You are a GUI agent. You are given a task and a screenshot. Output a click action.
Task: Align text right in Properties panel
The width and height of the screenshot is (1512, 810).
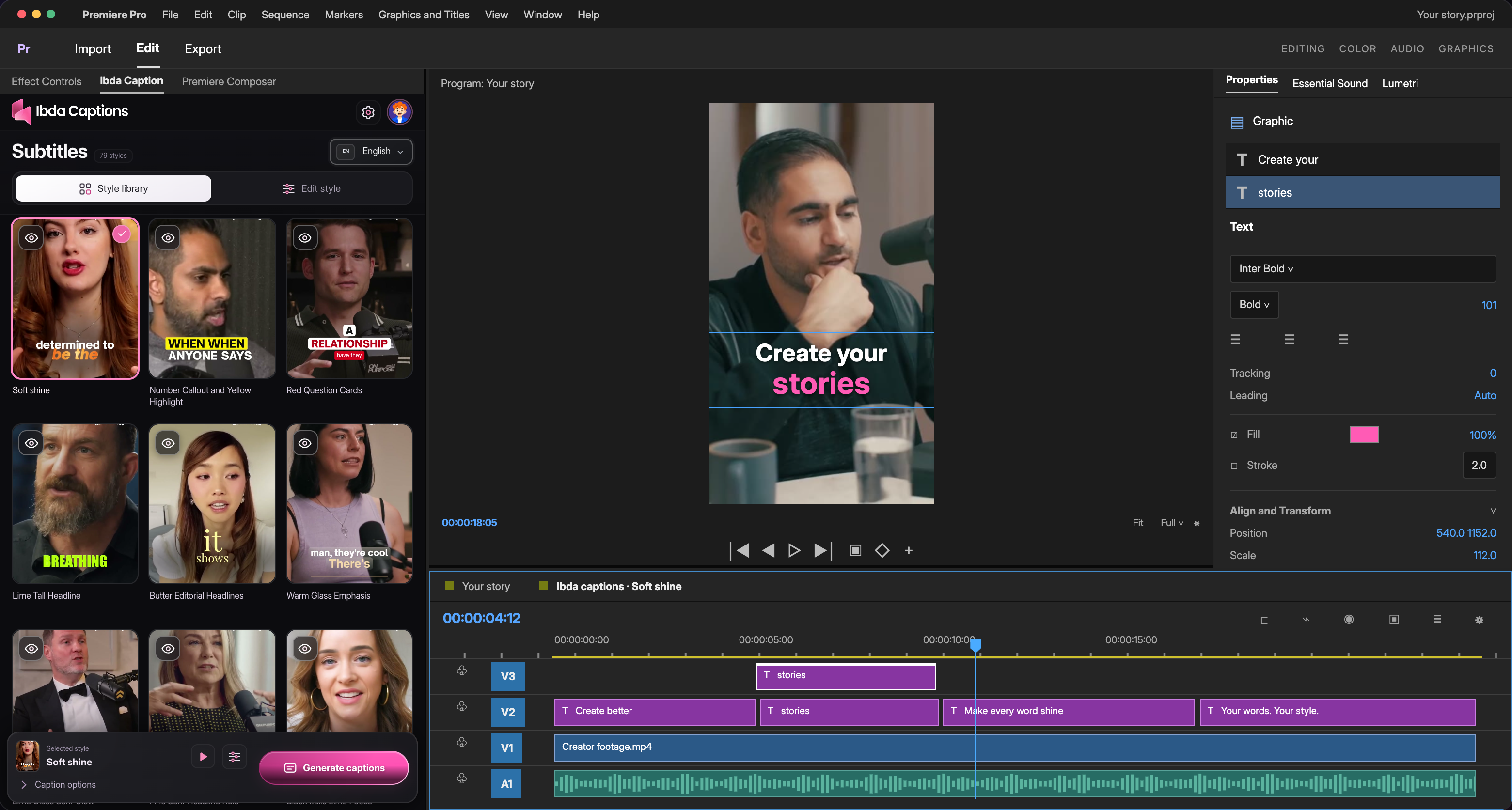(1343, 339)
